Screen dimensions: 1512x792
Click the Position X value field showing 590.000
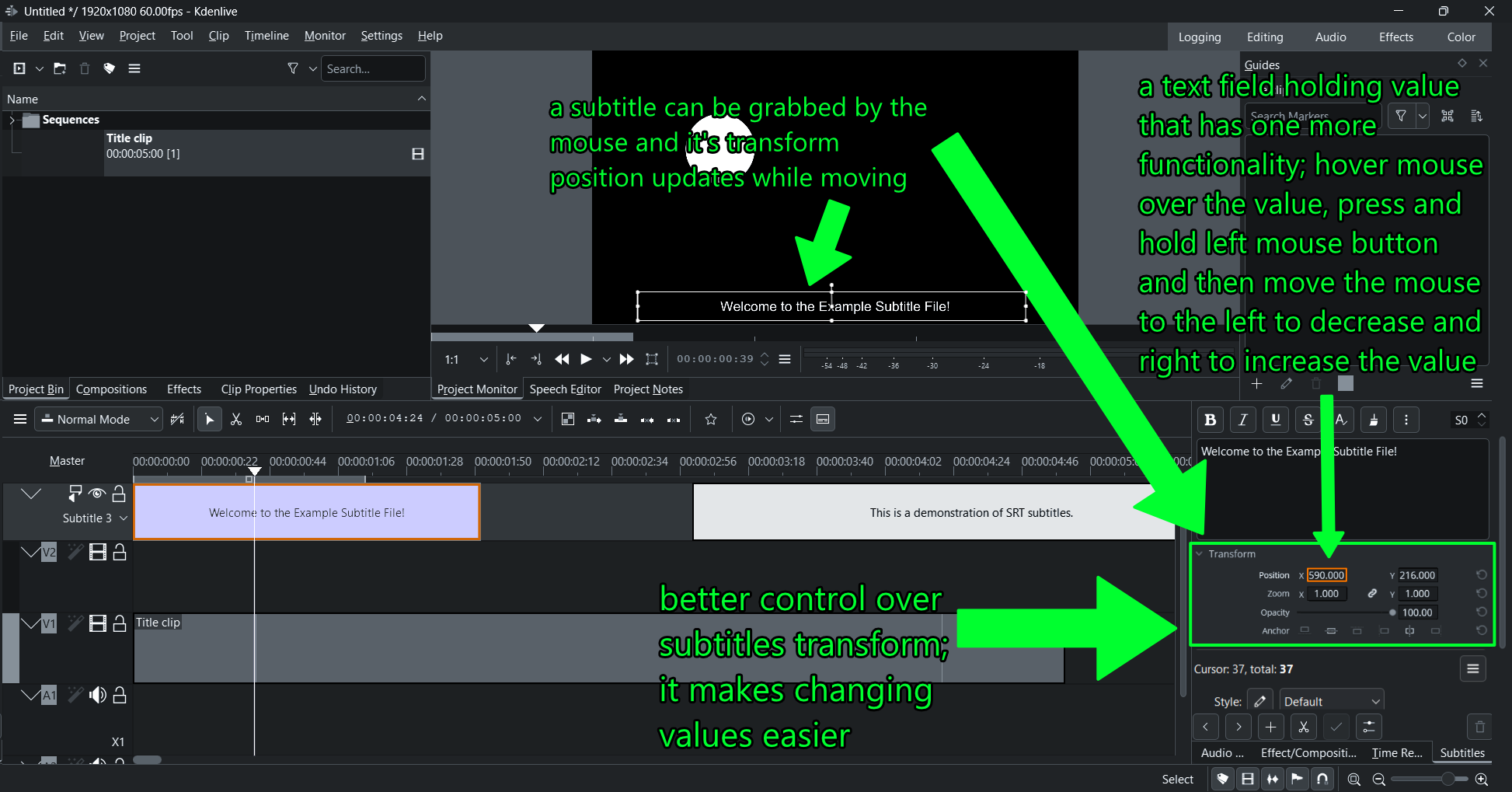click(x=1326, y=575)
